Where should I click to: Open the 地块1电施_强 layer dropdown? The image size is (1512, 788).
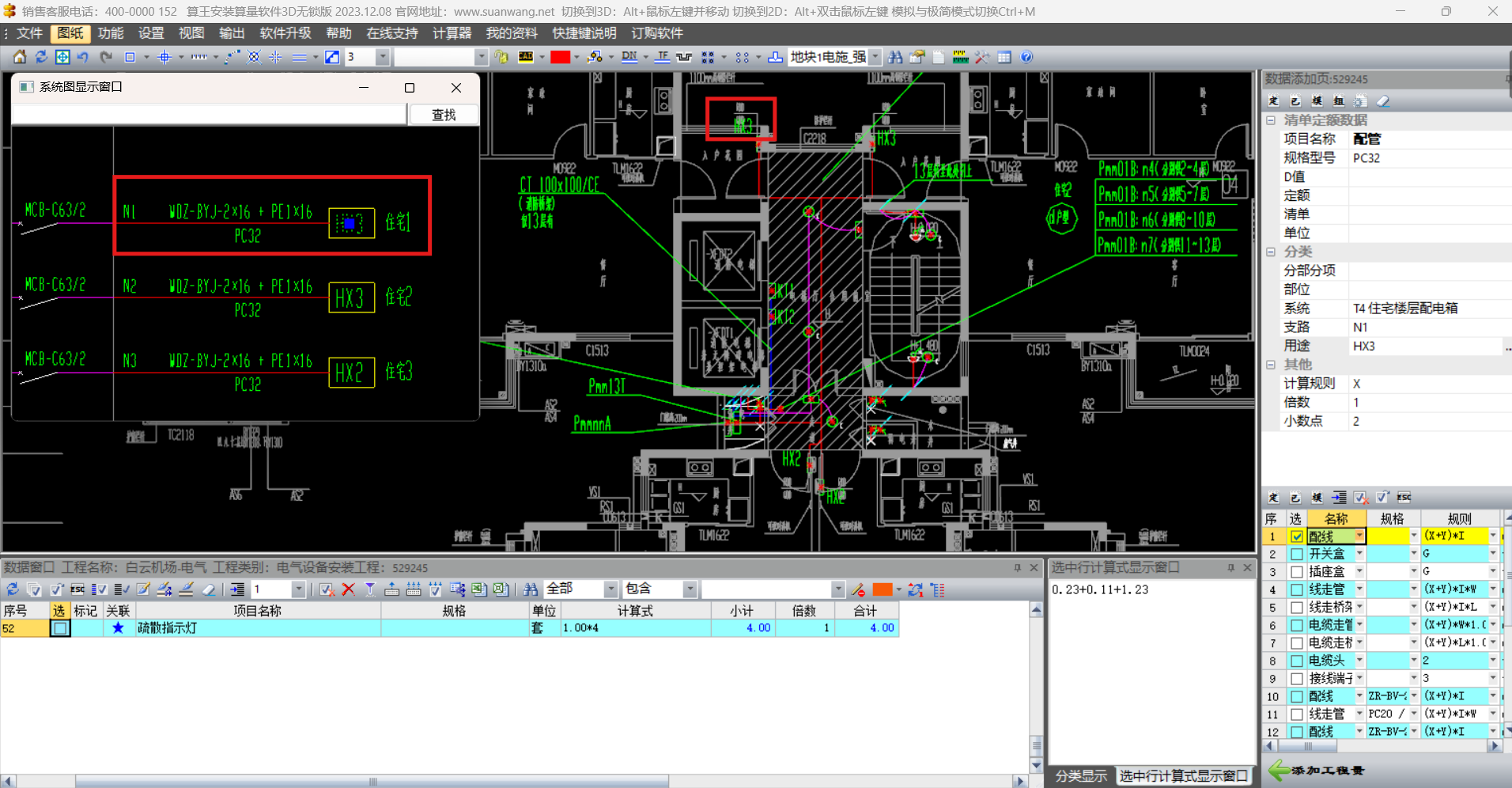point(875,57)
